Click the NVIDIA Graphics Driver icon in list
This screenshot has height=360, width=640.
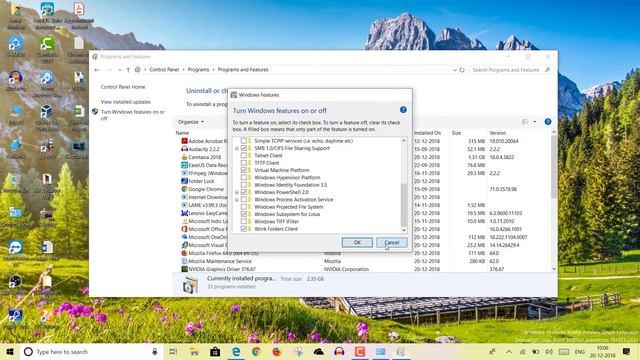[x=184, y=269]
